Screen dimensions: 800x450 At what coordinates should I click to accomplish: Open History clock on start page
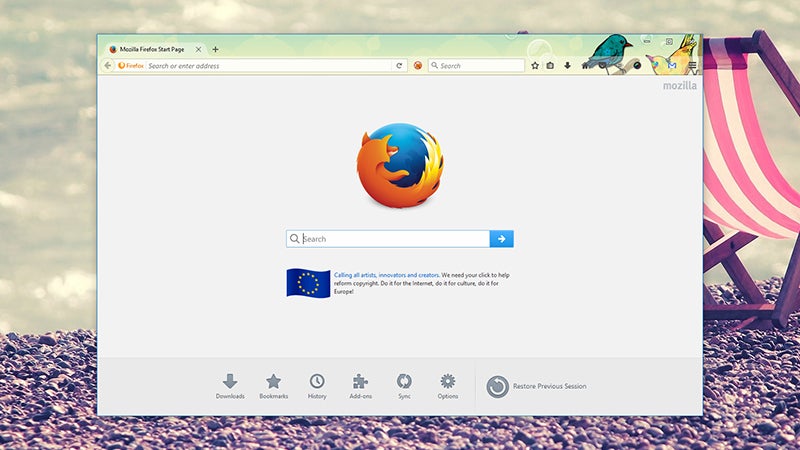pos(317,386)
